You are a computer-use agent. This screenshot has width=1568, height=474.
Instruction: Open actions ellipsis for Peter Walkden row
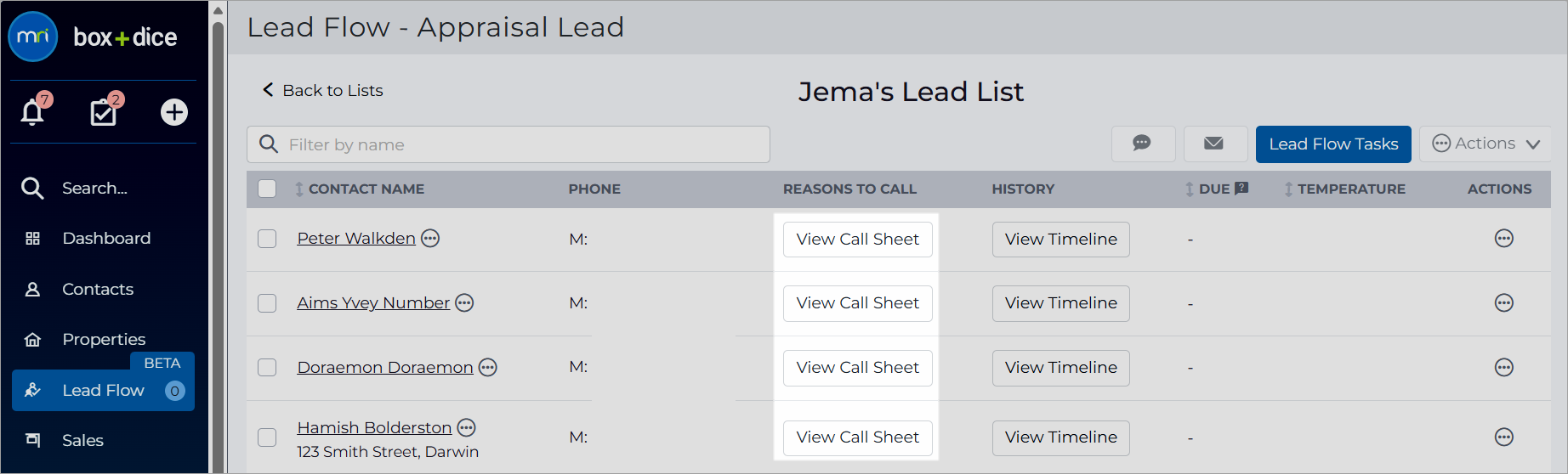[x=1503, y=239]
